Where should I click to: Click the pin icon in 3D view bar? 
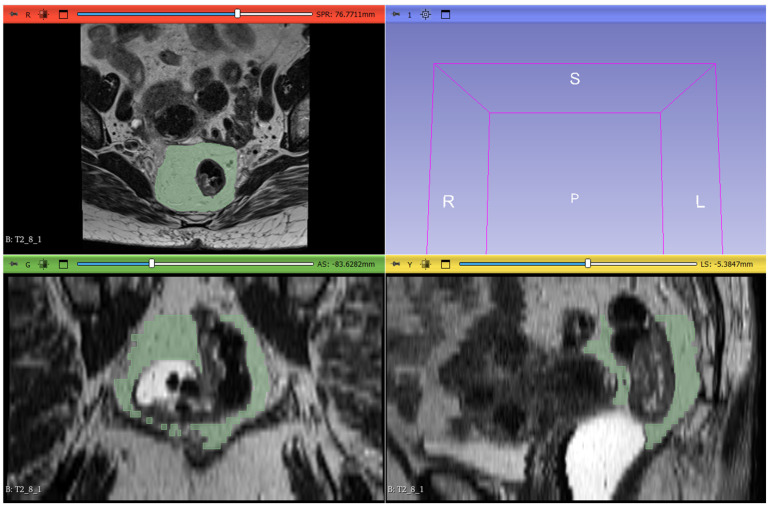pos(395,15)
